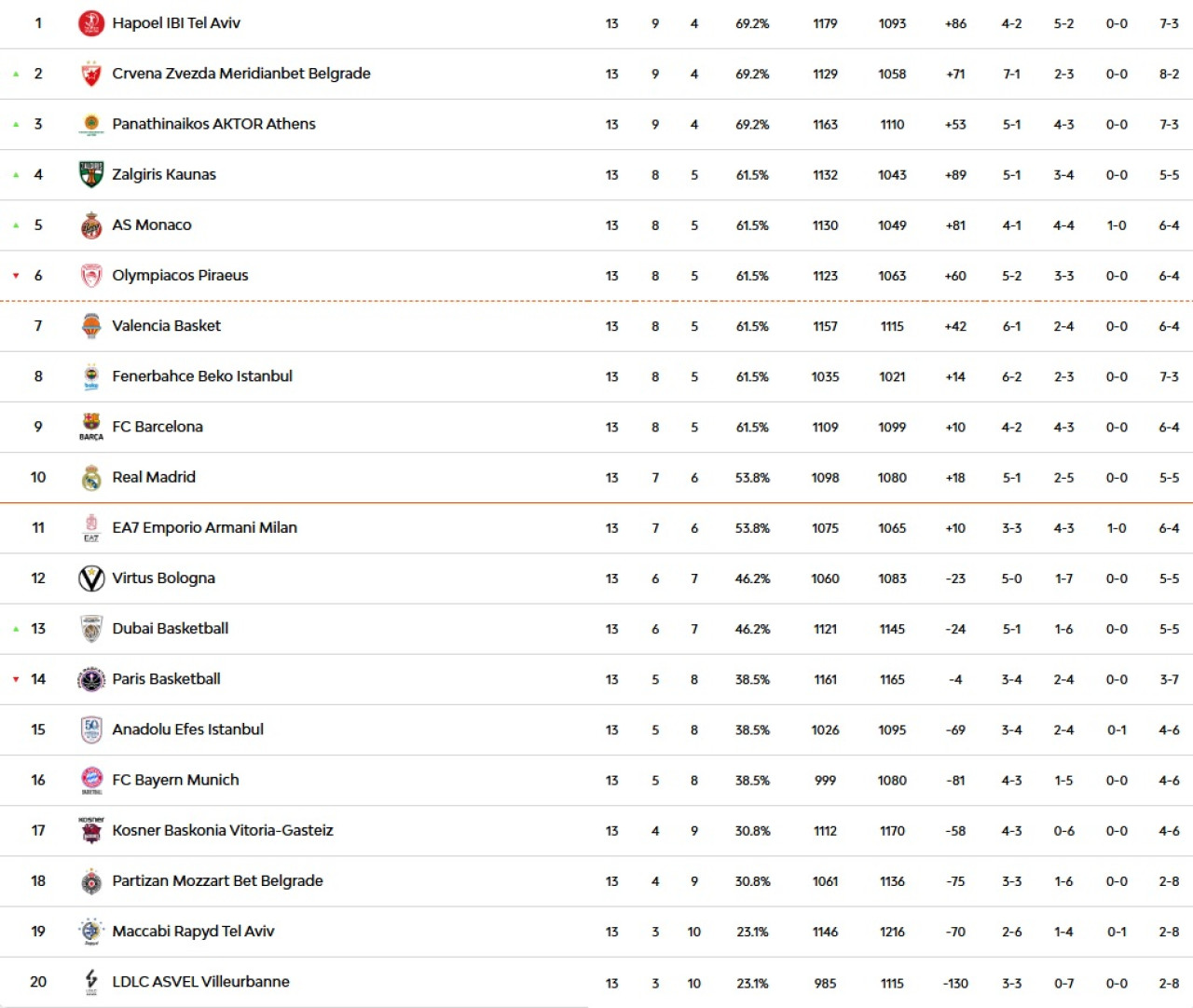The height and width of the screenshot is (1008, 1193).
Task: Click the Virtus Bologna V logo
Action: (91, 579)
